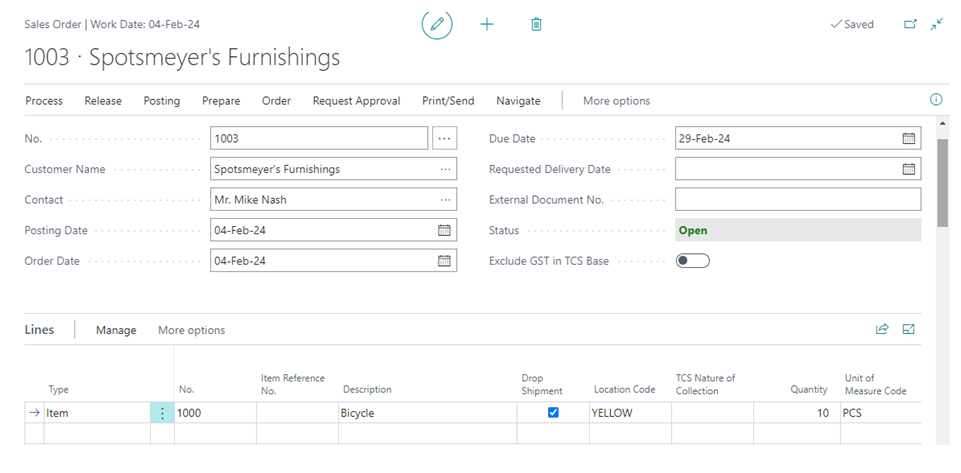Click the vertical page scrollbar
Screen dimensions: 961x473
point(943,184)
